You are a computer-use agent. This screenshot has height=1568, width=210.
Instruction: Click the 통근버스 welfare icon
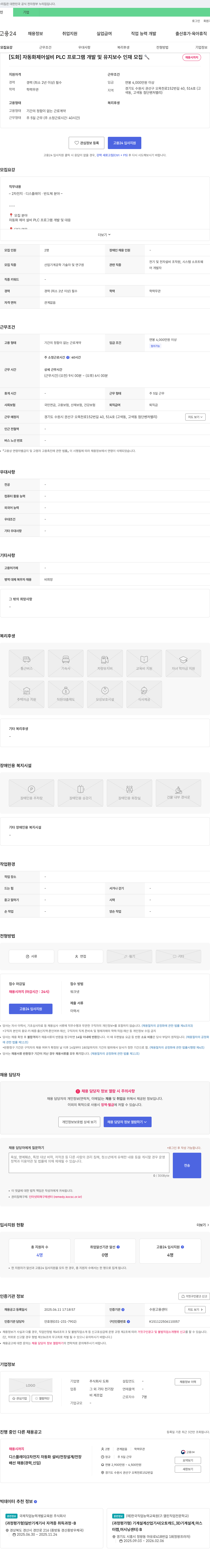click(x=26, y=663)
